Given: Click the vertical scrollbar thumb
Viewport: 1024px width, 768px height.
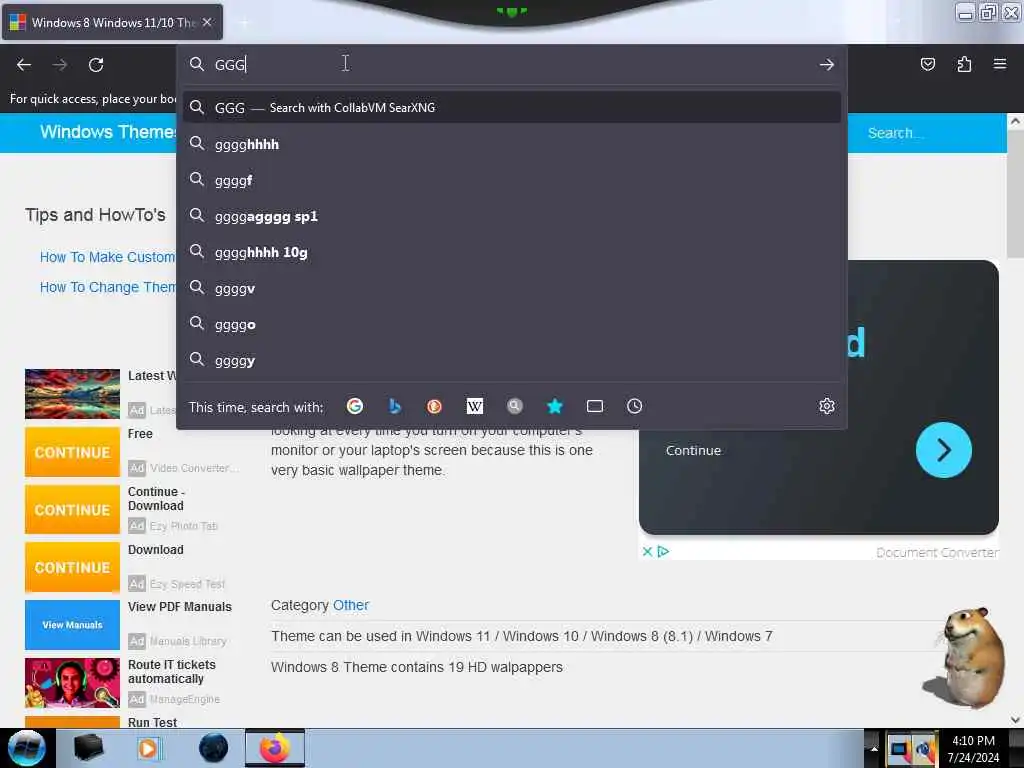Looking at the screenshot, I should tap(1015, 195).
